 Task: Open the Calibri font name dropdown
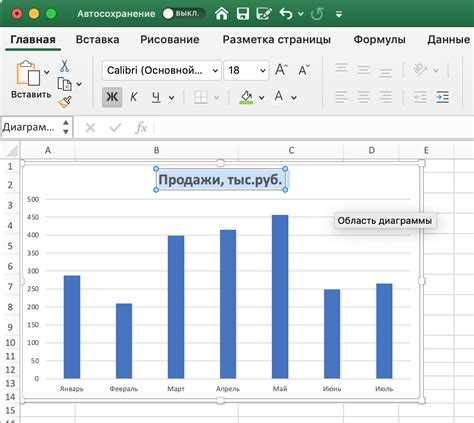(162, 70)
